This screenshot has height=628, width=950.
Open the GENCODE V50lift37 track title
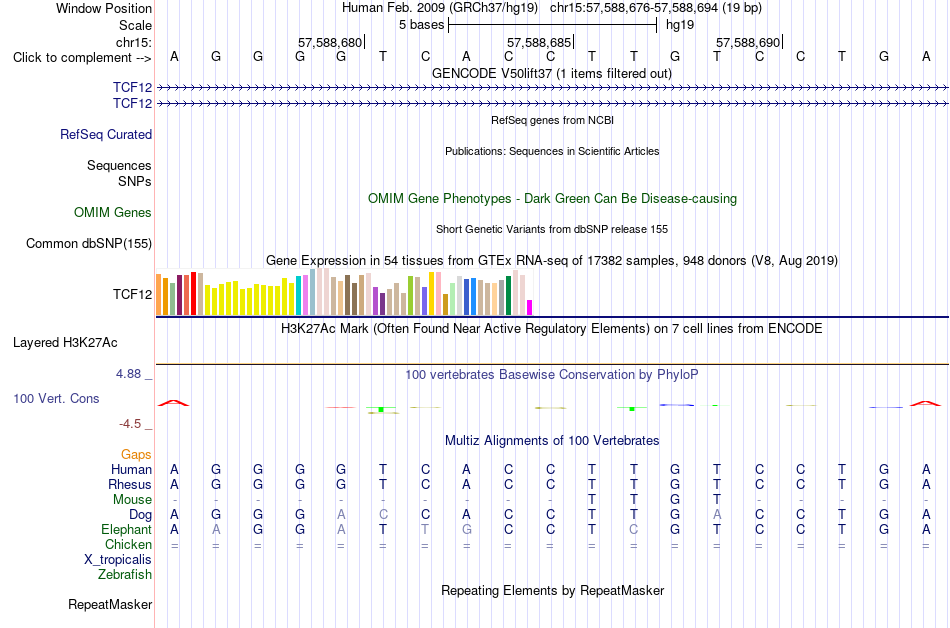pyautogui.click(x=551, y=73)
